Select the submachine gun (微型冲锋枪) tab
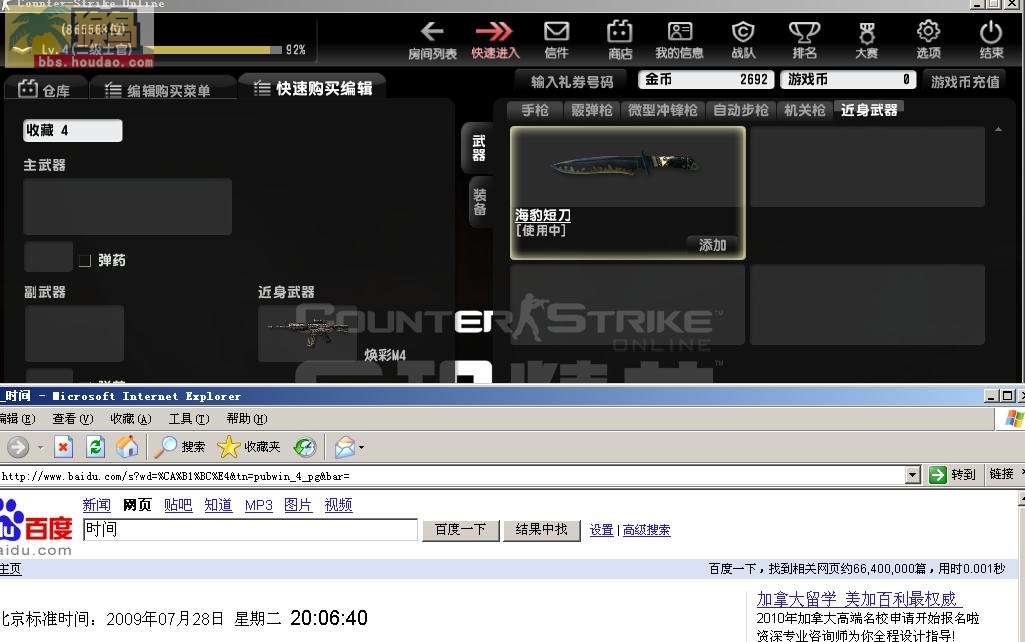 coord(663,110)
